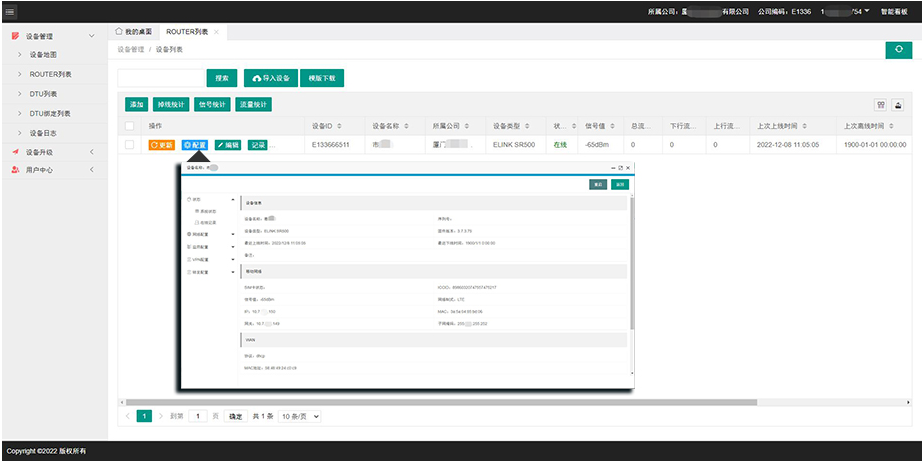This screenshot has height=465, width=923.
Task: Click the orange 更新 button in device row
Action: click(161, 145)
